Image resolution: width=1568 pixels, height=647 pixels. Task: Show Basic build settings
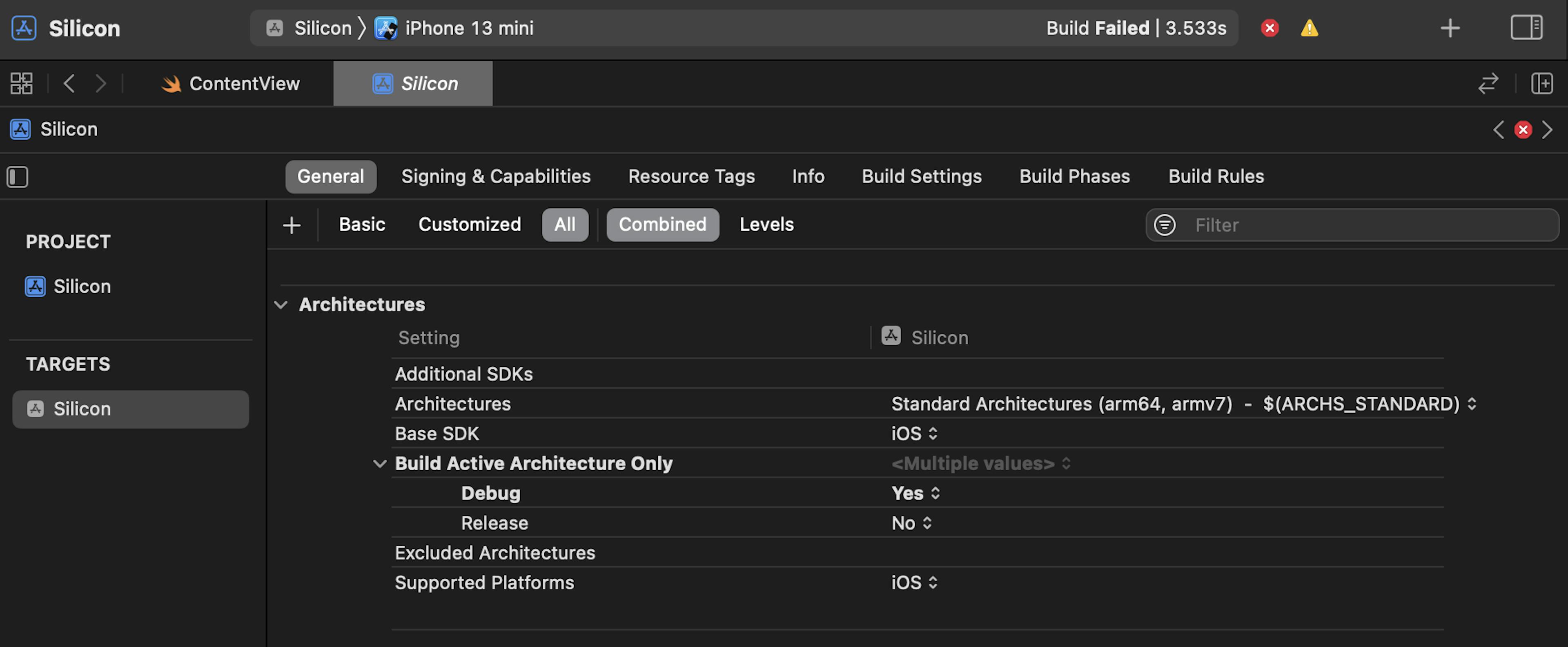click(x=362, y=225)
